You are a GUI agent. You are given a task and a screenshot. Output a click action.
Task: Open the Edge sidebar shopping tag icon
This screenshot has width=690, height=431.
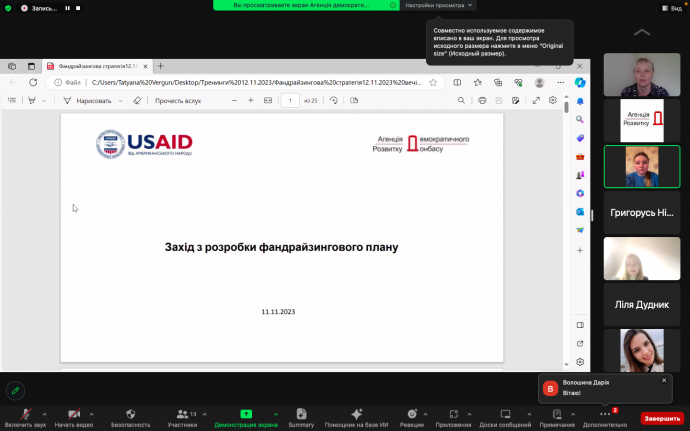click(x=580, y=138)
